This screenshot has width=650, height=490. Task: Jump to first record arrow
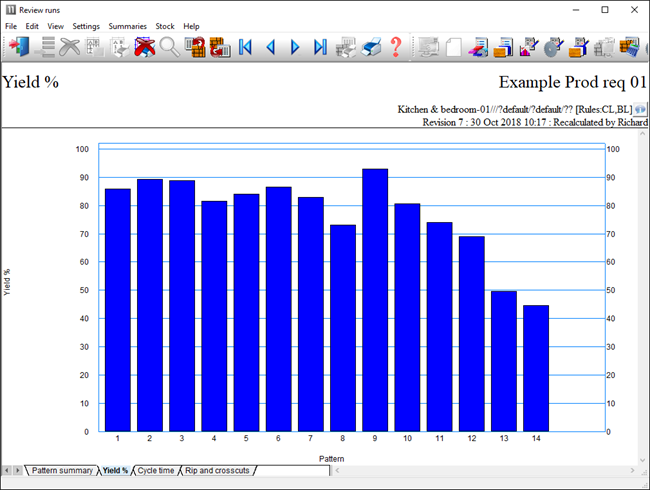pos(245,46)
